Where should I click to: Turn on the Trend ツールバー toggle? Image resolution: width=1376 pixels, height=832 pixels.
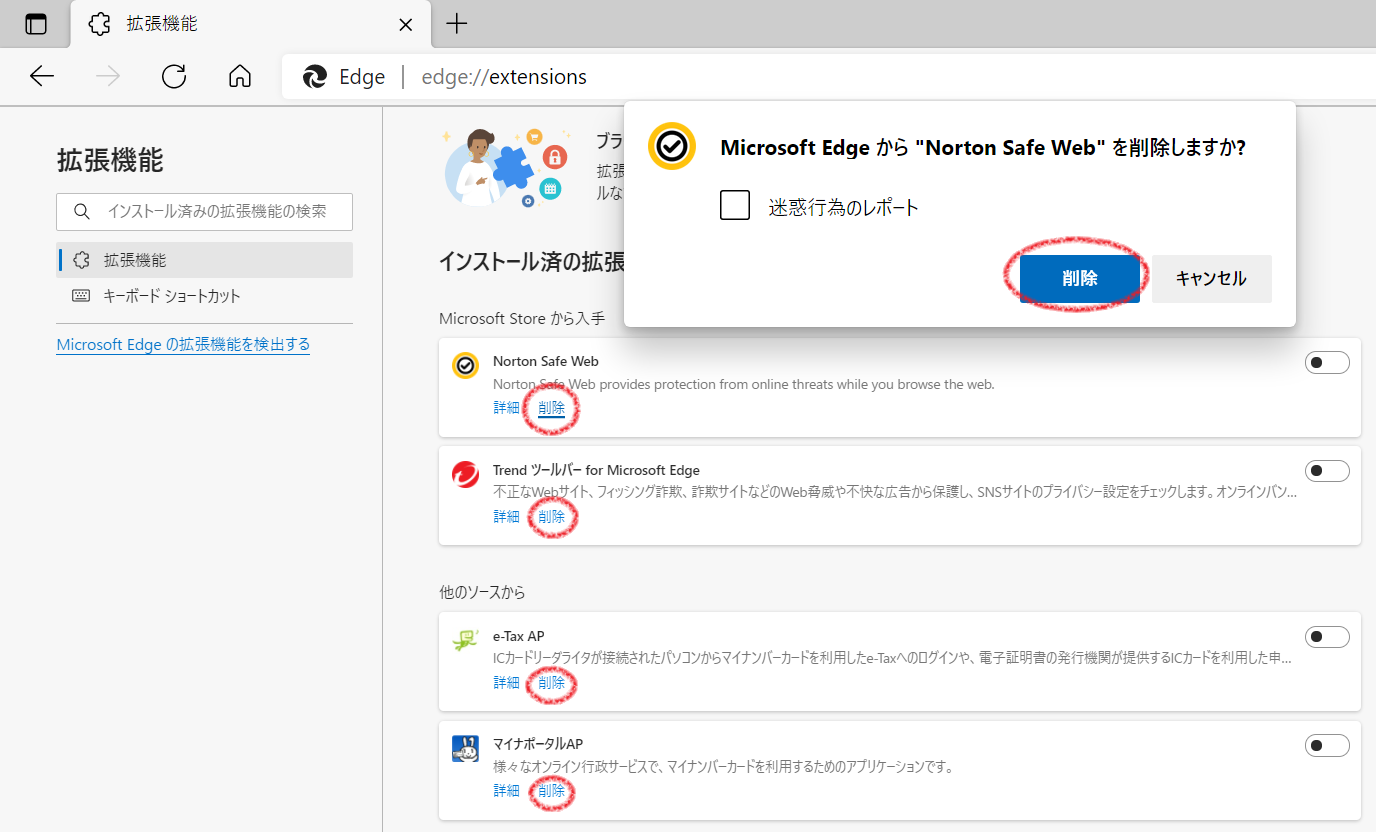tap(1327, 470)
